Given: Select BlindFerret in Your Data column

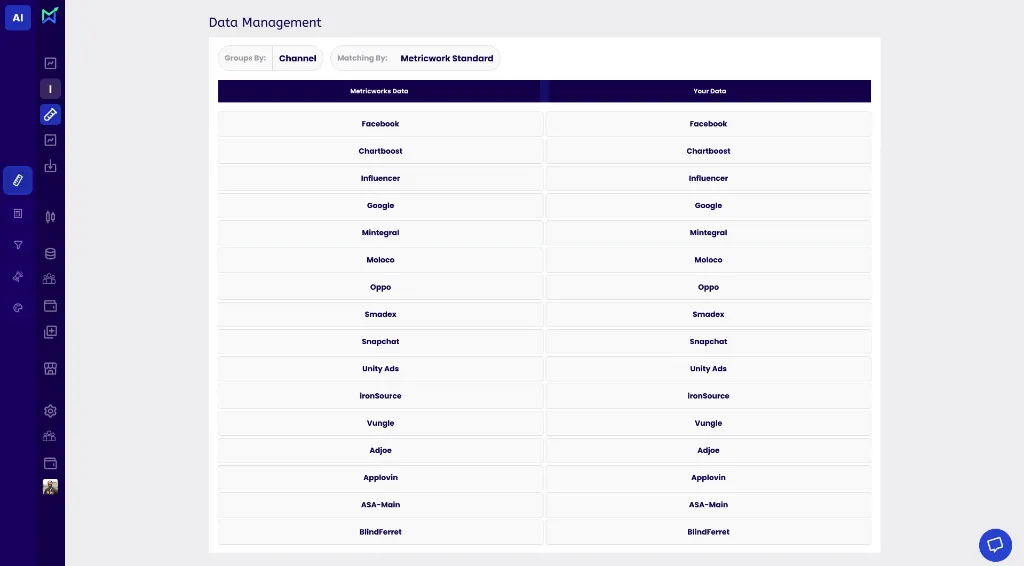Looking at the screenshot, I should pyautogui.click(x=708, y=532).
